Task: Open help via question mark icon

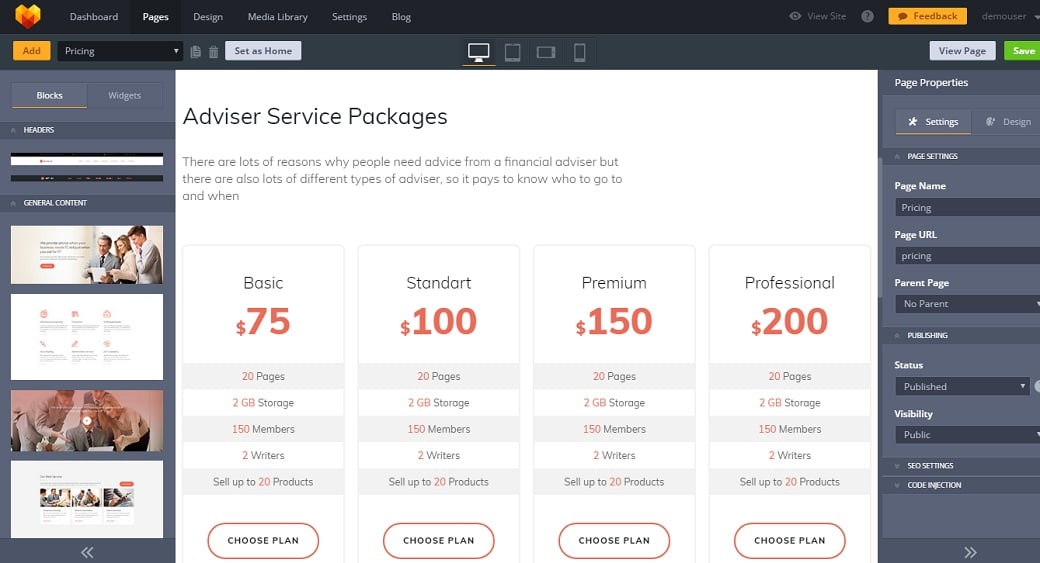Action: [x=867, y=17]
